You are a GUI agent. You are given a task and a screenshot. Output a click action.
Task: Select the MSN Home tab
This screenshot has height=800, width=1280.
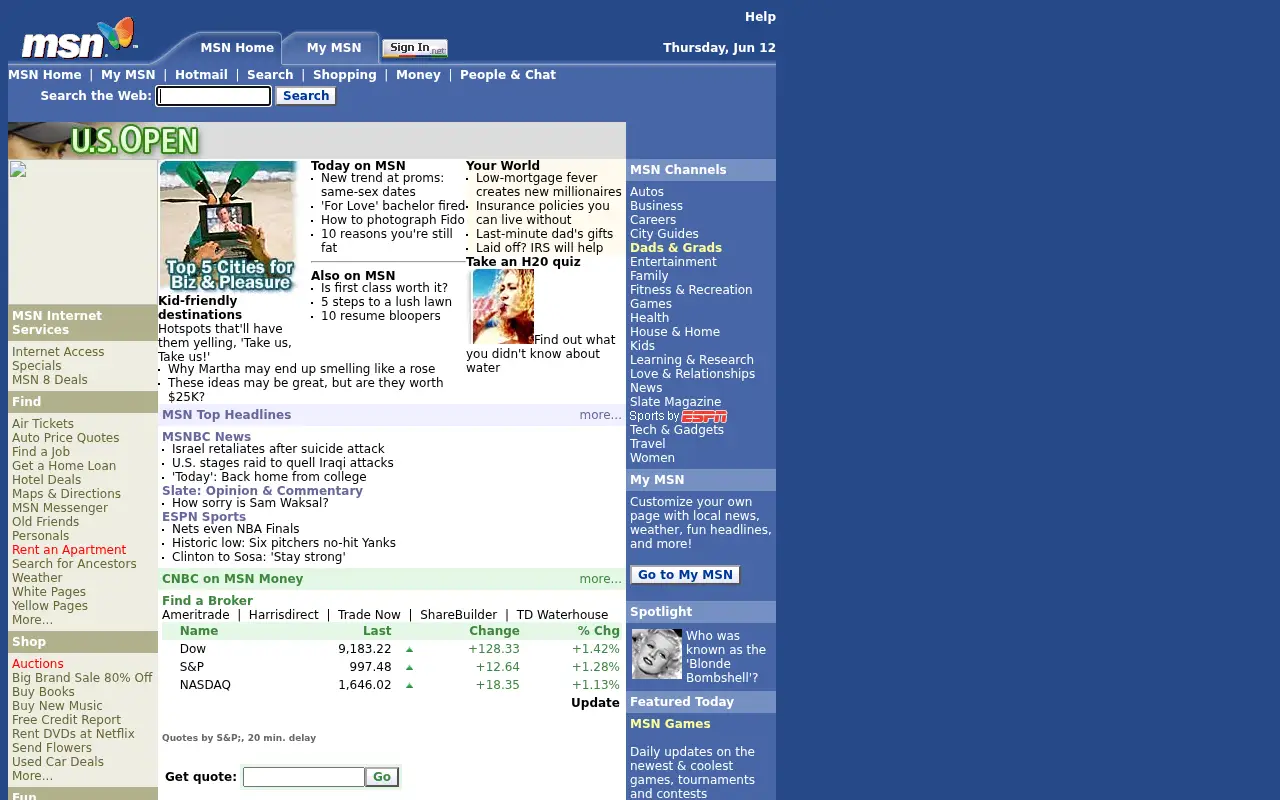[x=237, y=48]
